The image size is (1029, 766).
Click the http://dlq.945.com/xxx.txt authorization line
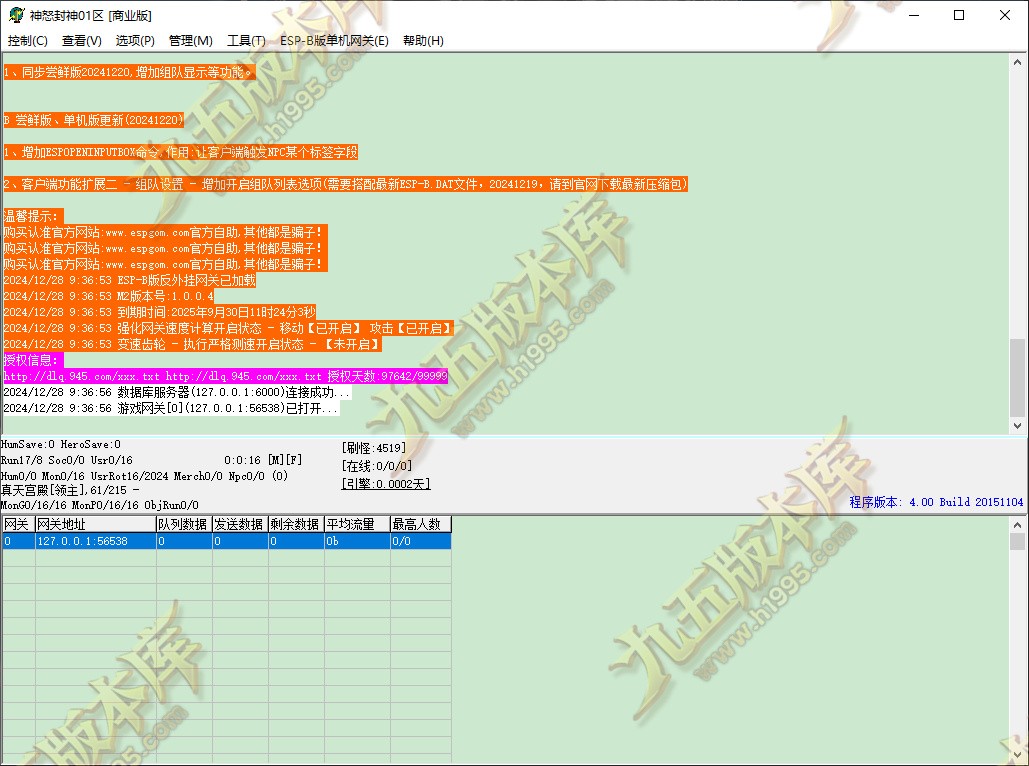tap(225, 376)
